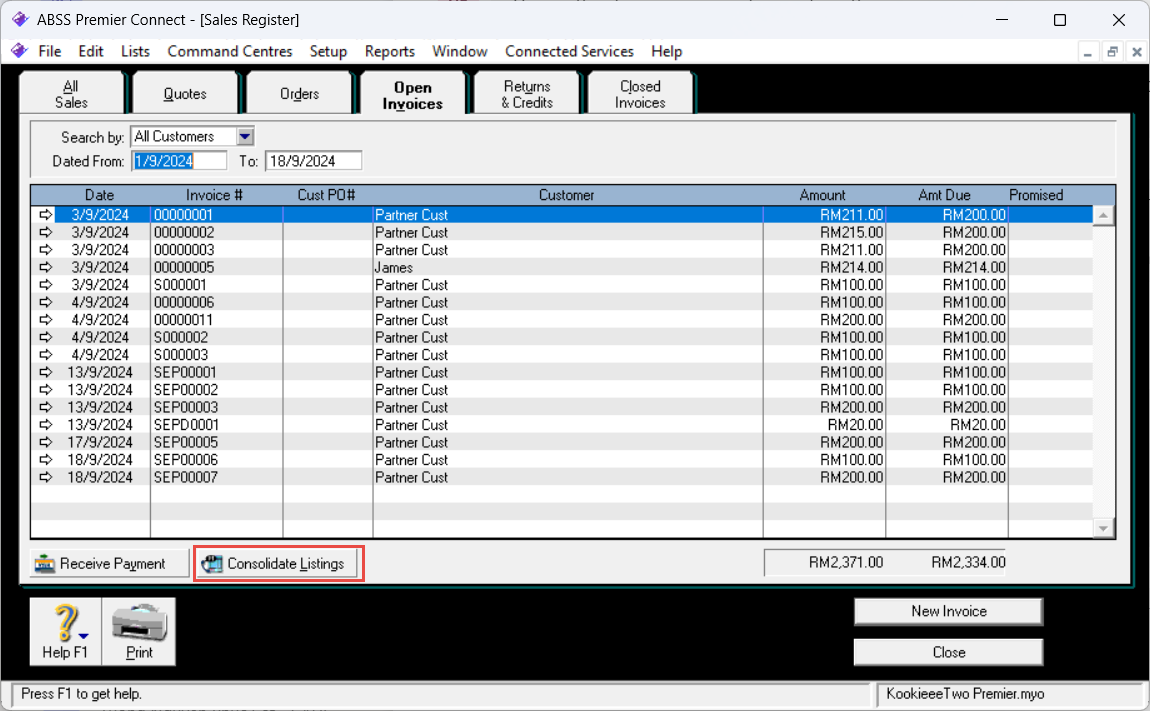The image size is (1150, 711).
Task: Click the Print printer icon
Action: click(139, 631)
